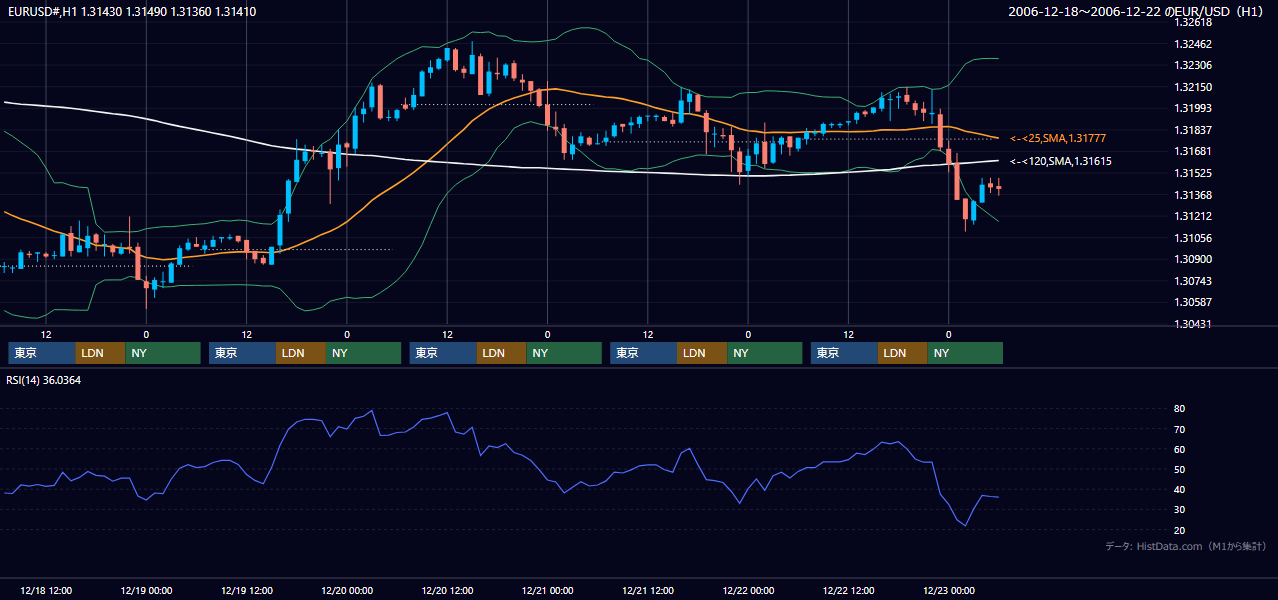Click the 1.30431 price axis value
Viewport: 1278px width, 600px height.
coord(1193,324)
